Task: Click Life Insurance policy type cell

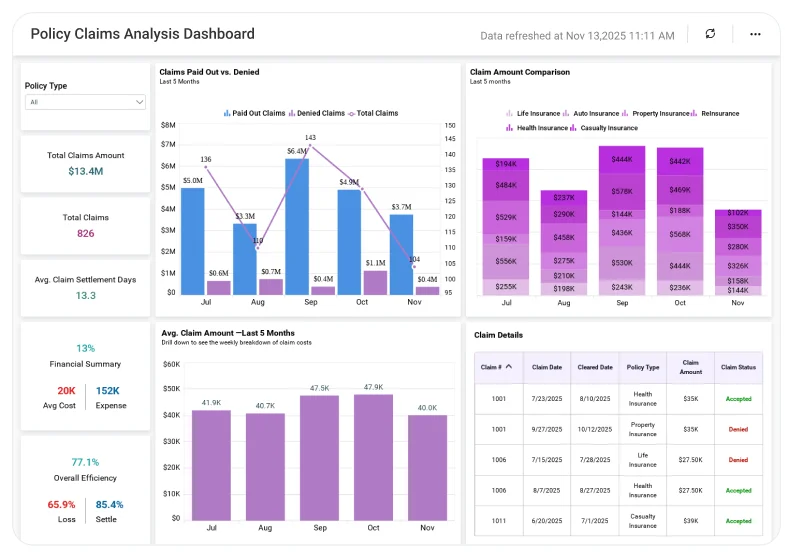Action: click(643, 460)
